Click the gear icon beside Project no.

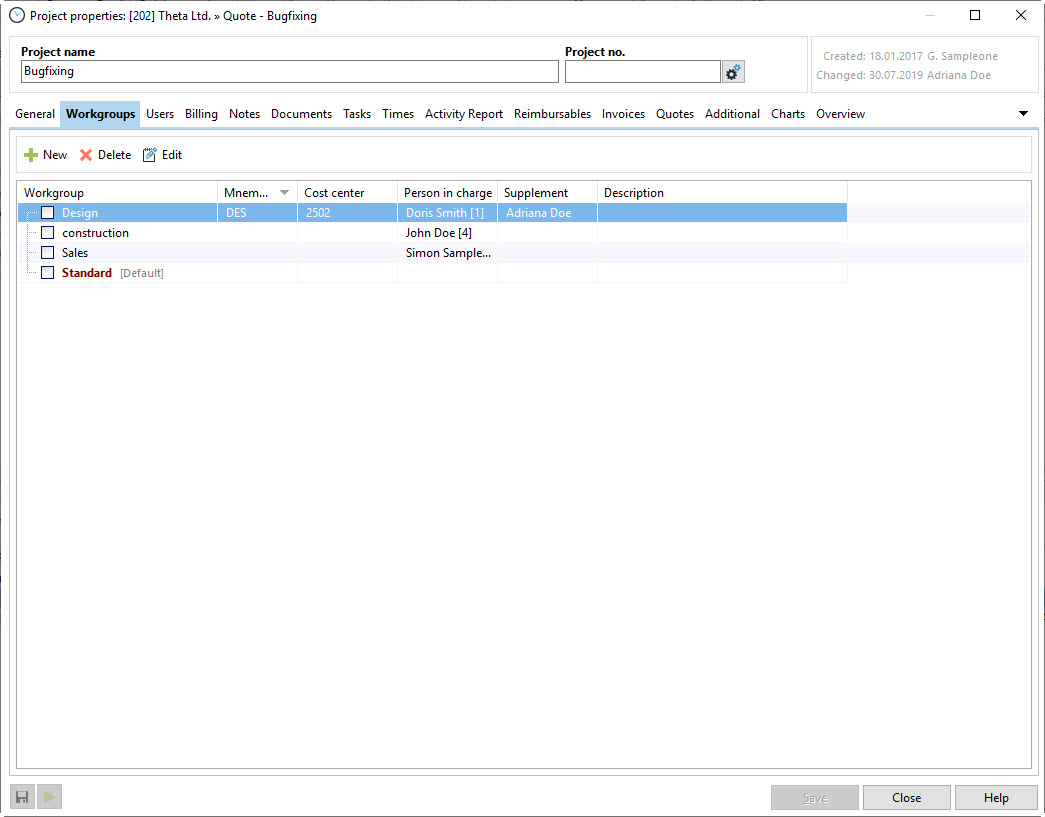pyautogui.click(x=733, y=72)
